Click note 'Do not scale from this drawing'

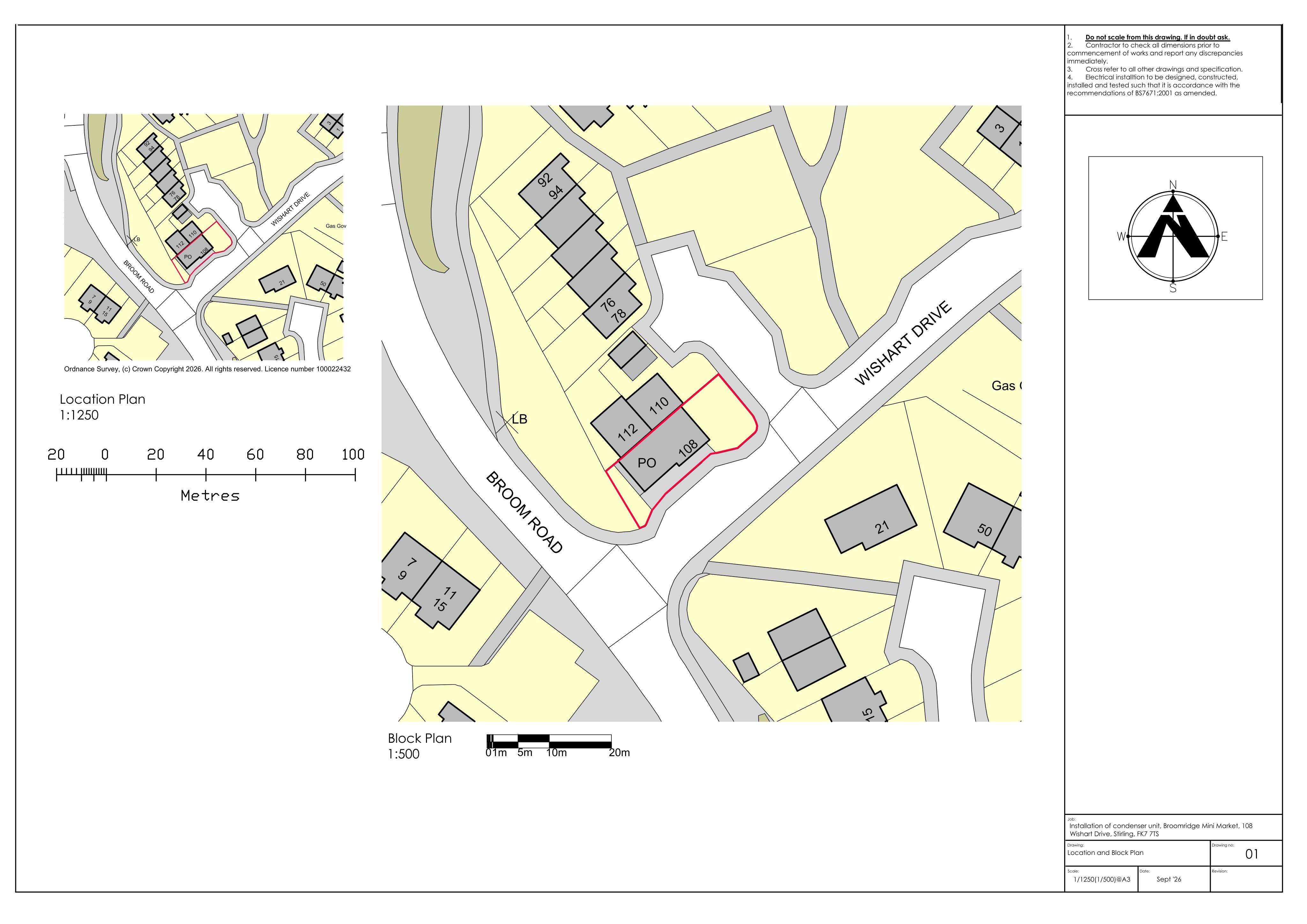click(x=1157, y=37)
